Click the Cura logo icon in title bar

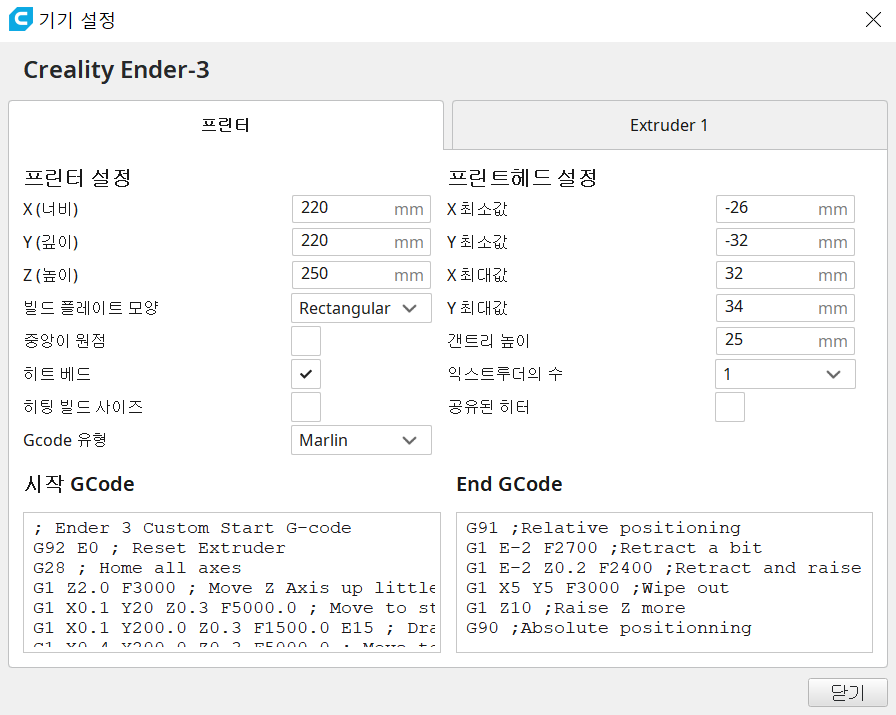tap(21, 19)
